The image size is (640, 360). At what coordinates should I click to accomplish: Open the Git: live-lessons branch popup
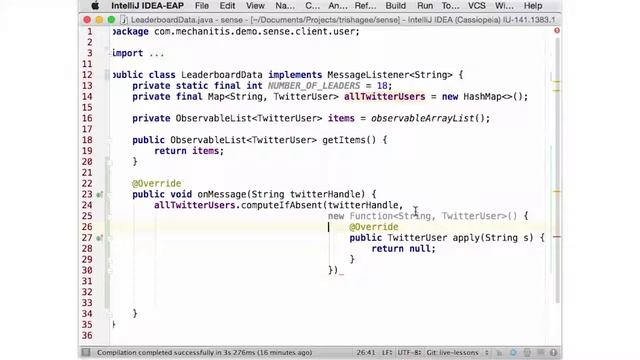click(x=457, y=352)
